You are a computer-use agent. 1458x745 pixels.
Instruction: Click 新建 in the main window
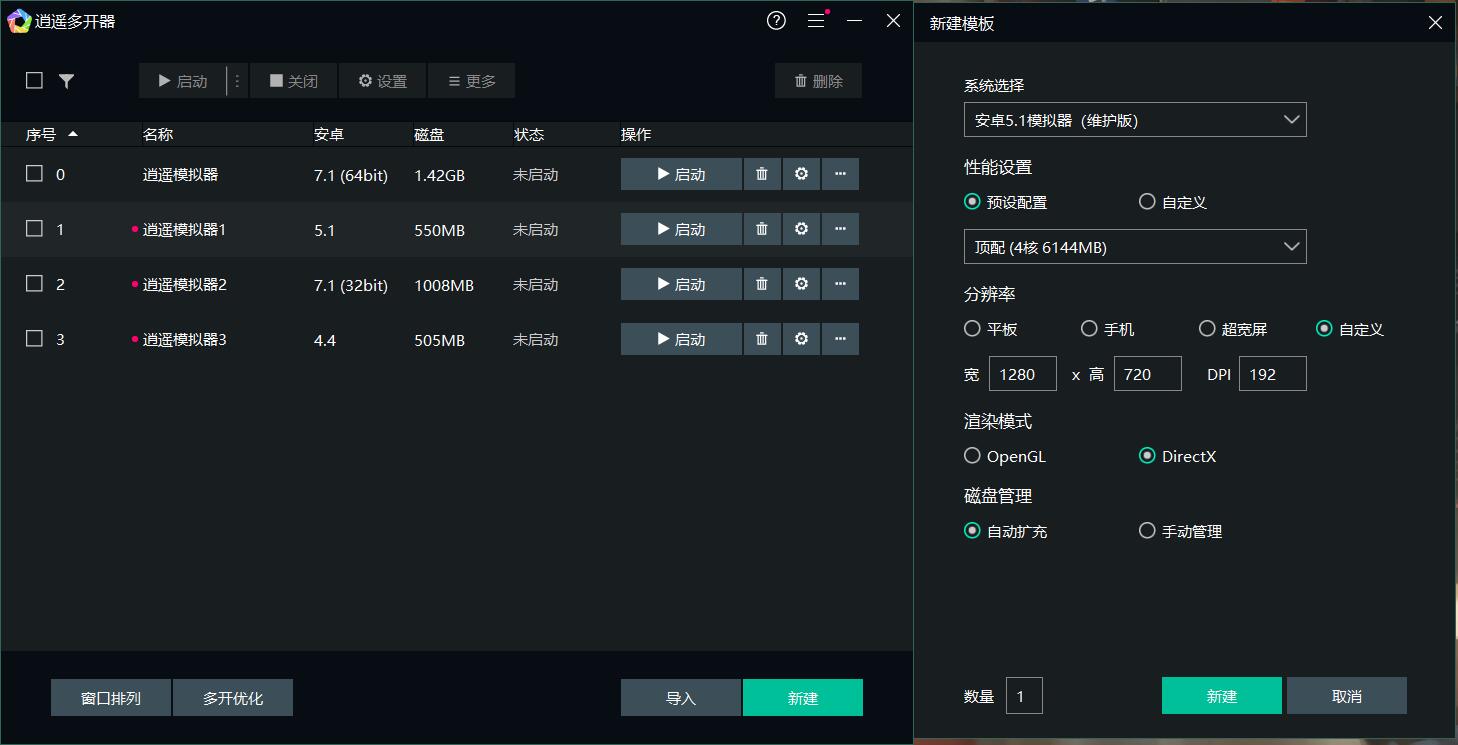tap(803, 698)
